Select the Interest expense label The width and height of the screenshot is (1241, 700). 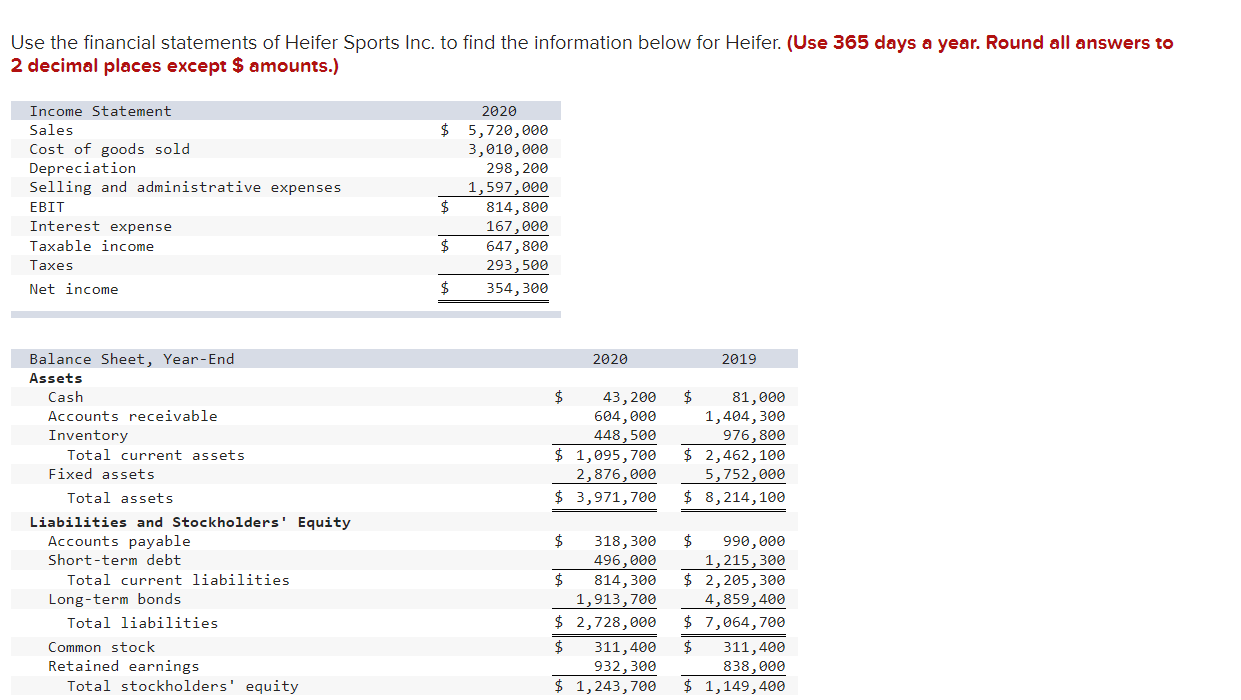click(101, 227)
